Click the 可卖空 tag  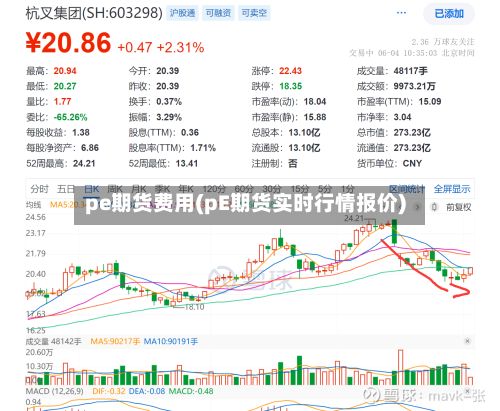pos(254,13)
